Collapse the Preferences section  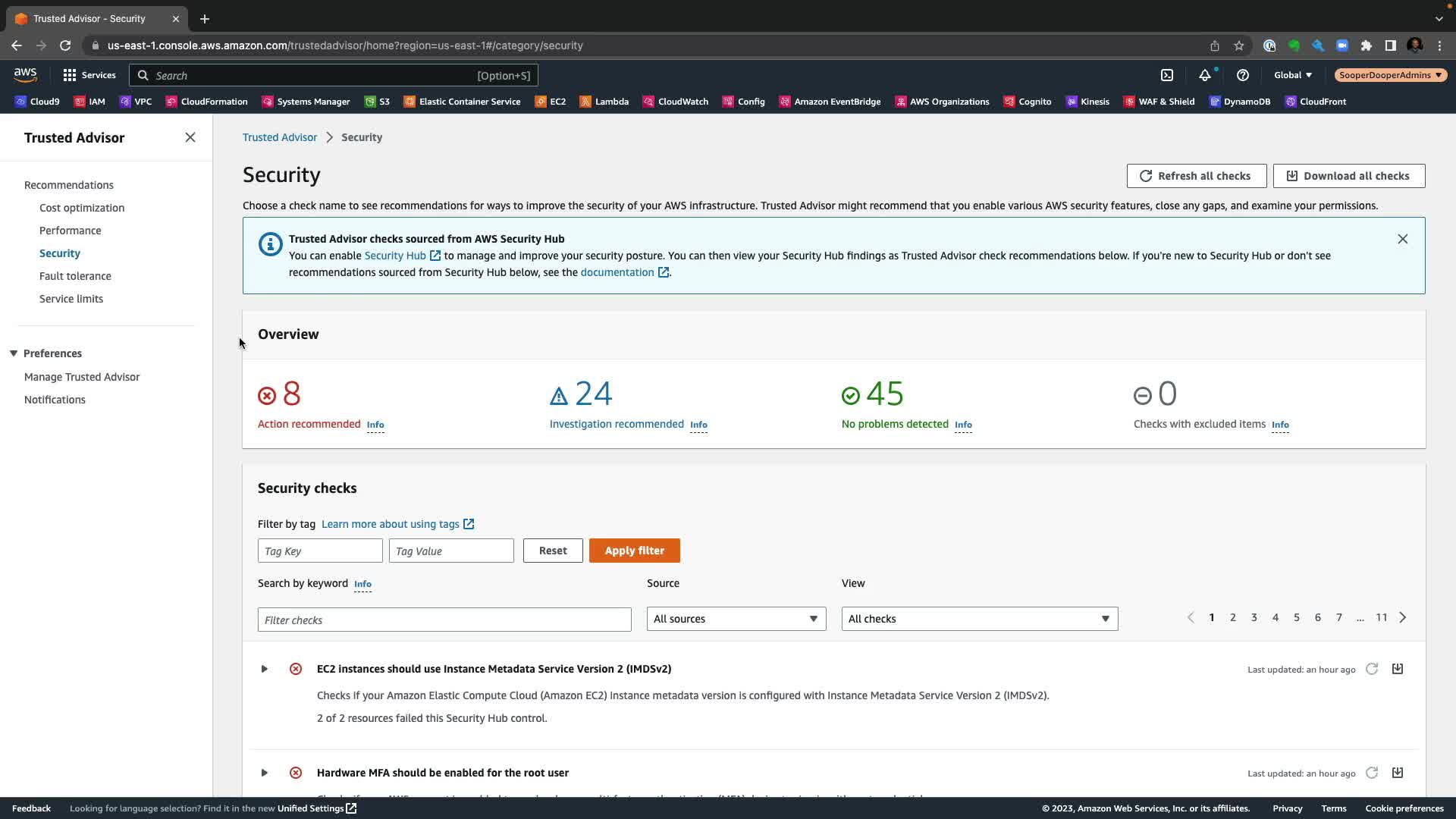coord(14,353)
